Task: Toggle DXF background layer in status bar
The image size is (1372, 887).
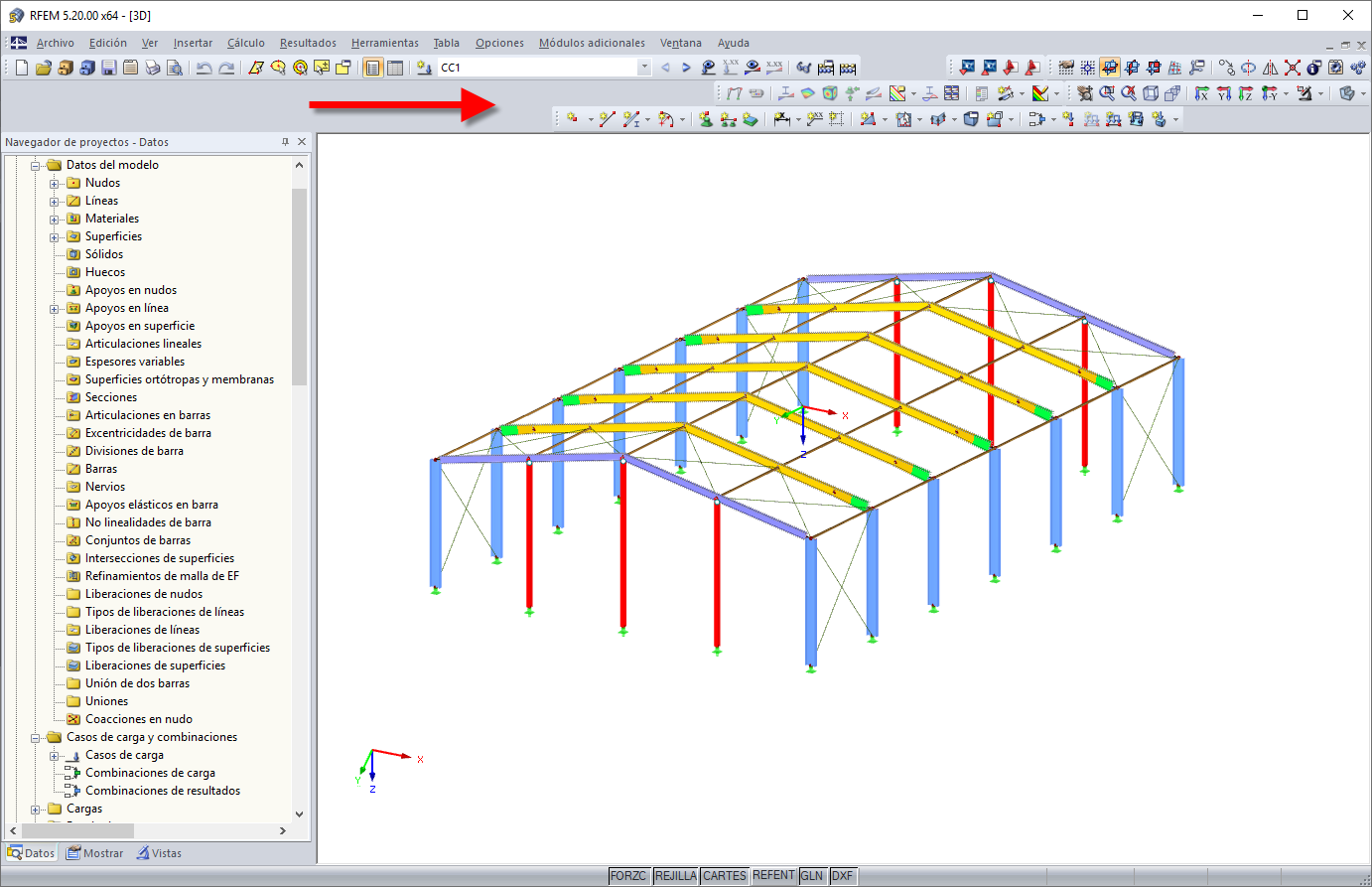Action: (x=842, y=876)
